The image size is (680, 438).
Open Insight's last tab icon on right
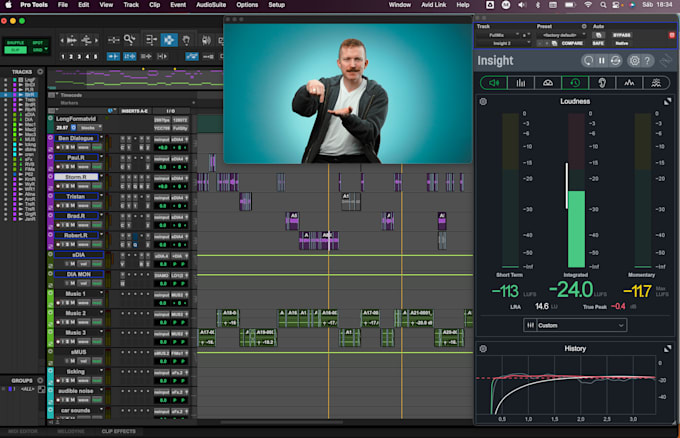coord(656,82)
